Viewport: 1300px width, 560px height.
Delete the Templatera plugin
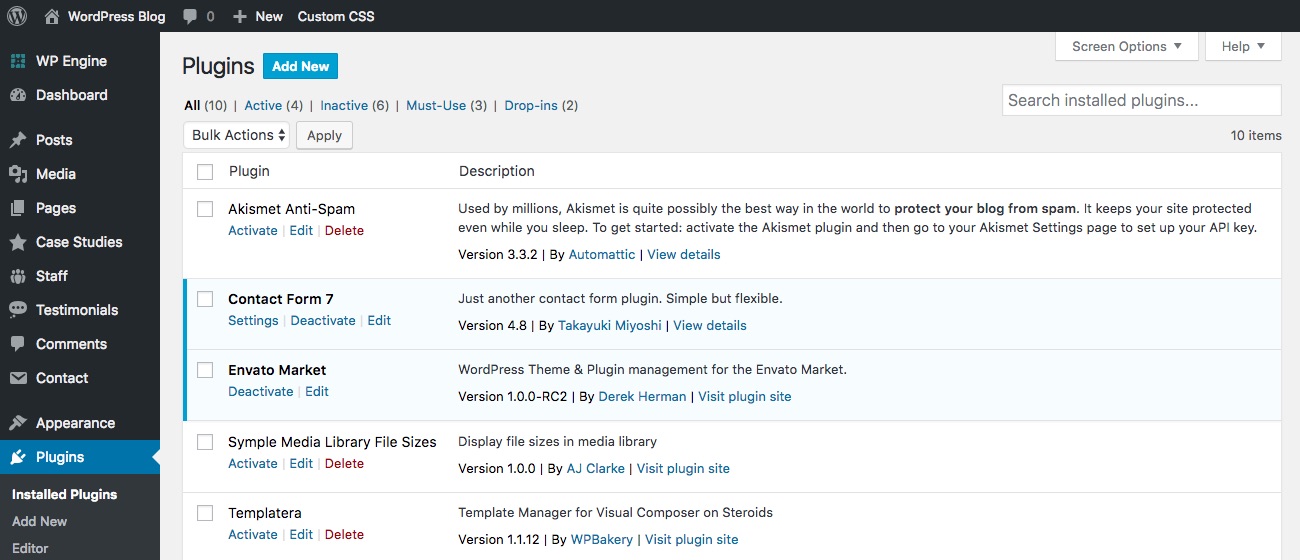[x=344, y=534]
